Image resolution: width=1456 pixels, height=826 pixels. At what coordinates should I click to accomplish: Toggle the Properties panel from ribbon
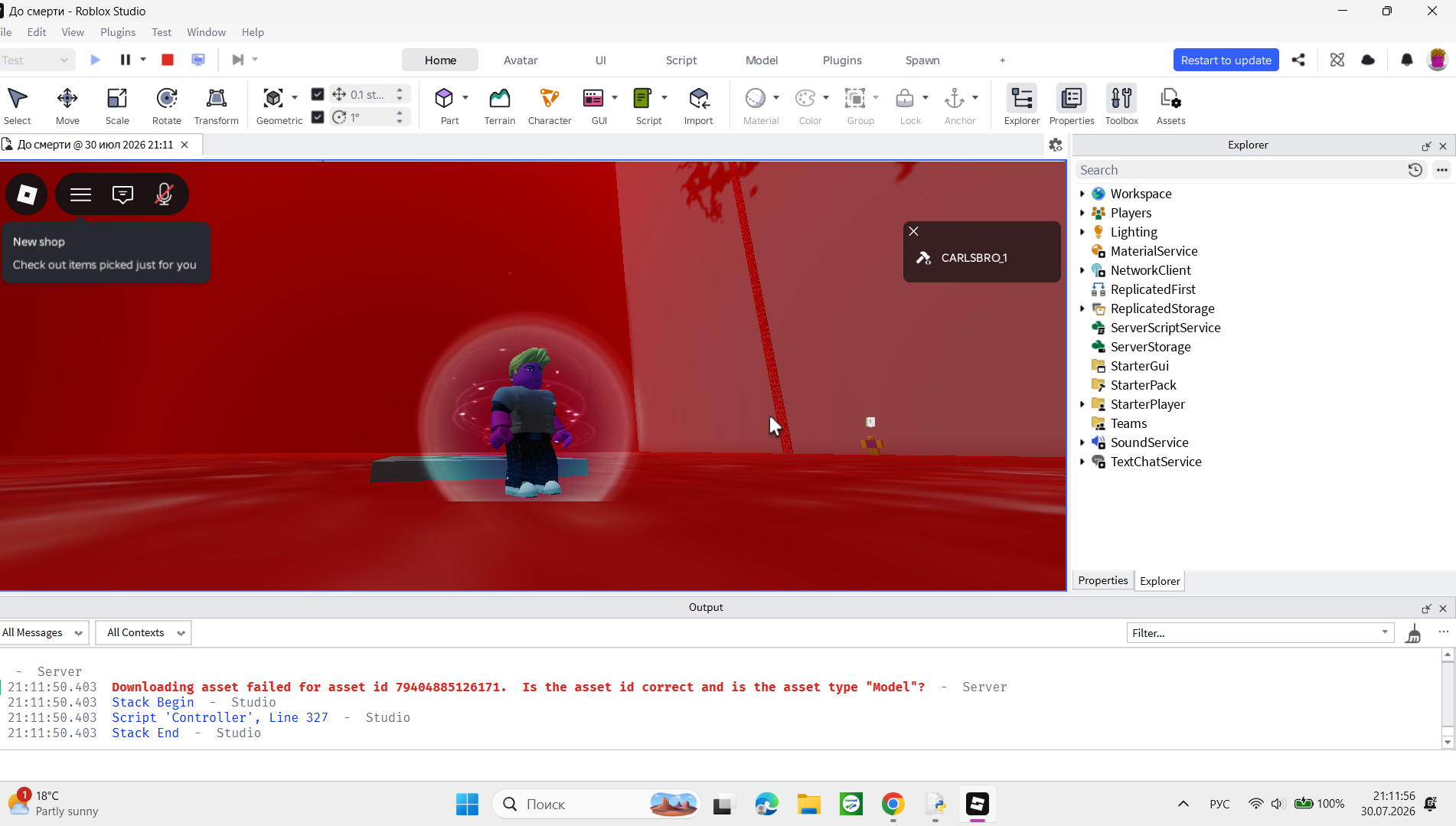1072,106
